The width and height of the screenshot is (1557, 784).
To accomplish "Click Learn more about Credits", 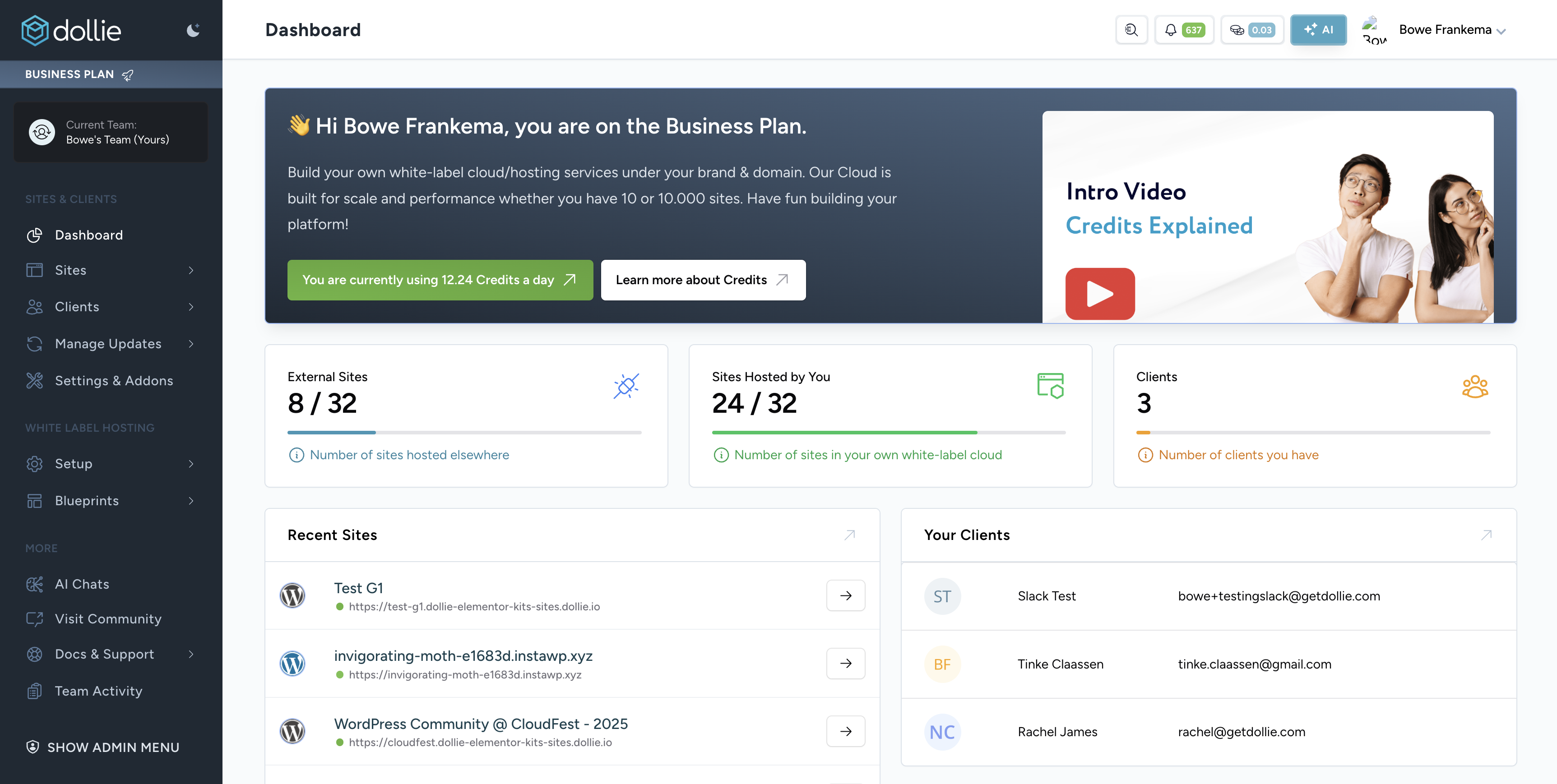I will [x=702, y=280].
